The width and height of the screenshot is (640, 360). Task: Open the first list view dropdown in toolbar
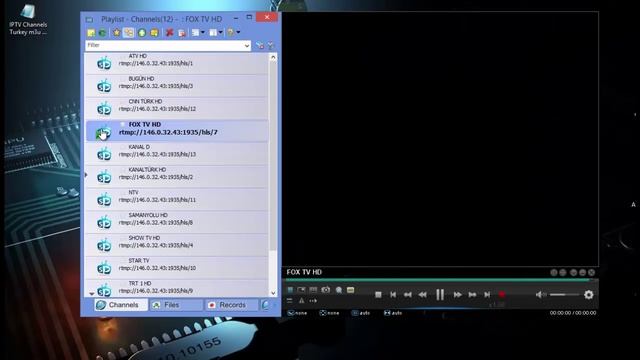pos(198,33)
